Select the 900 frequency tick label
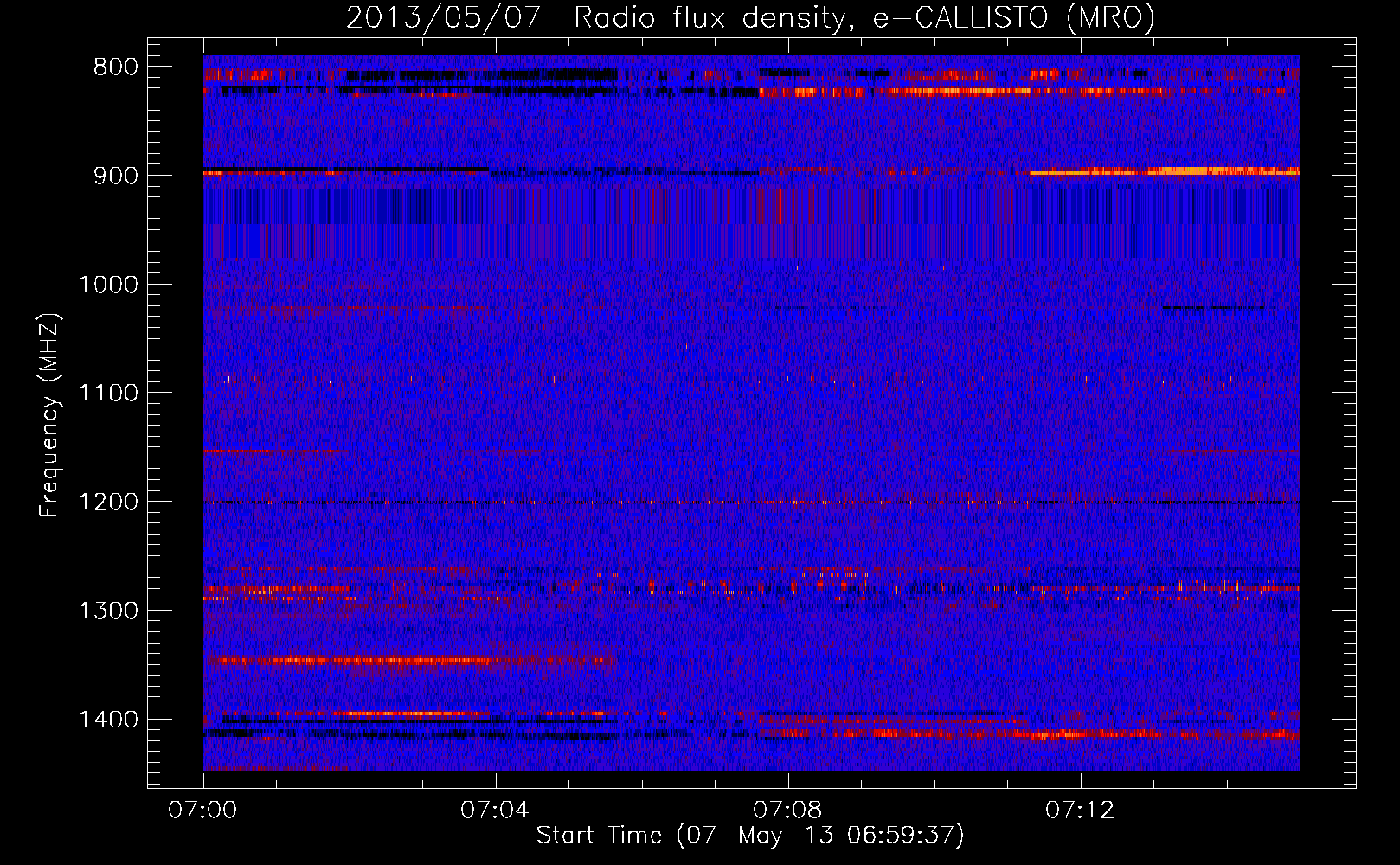The width and height of the screenshot is (1400, 865). pyautogui.click(x=116, y=176)
